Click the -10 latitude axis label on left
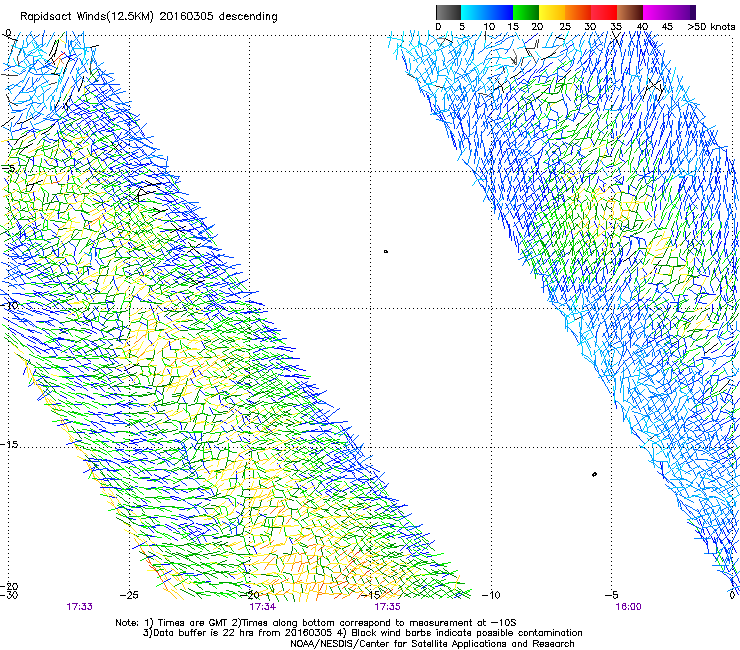Viewport: 740px width, 650px height. pos(9,306)
